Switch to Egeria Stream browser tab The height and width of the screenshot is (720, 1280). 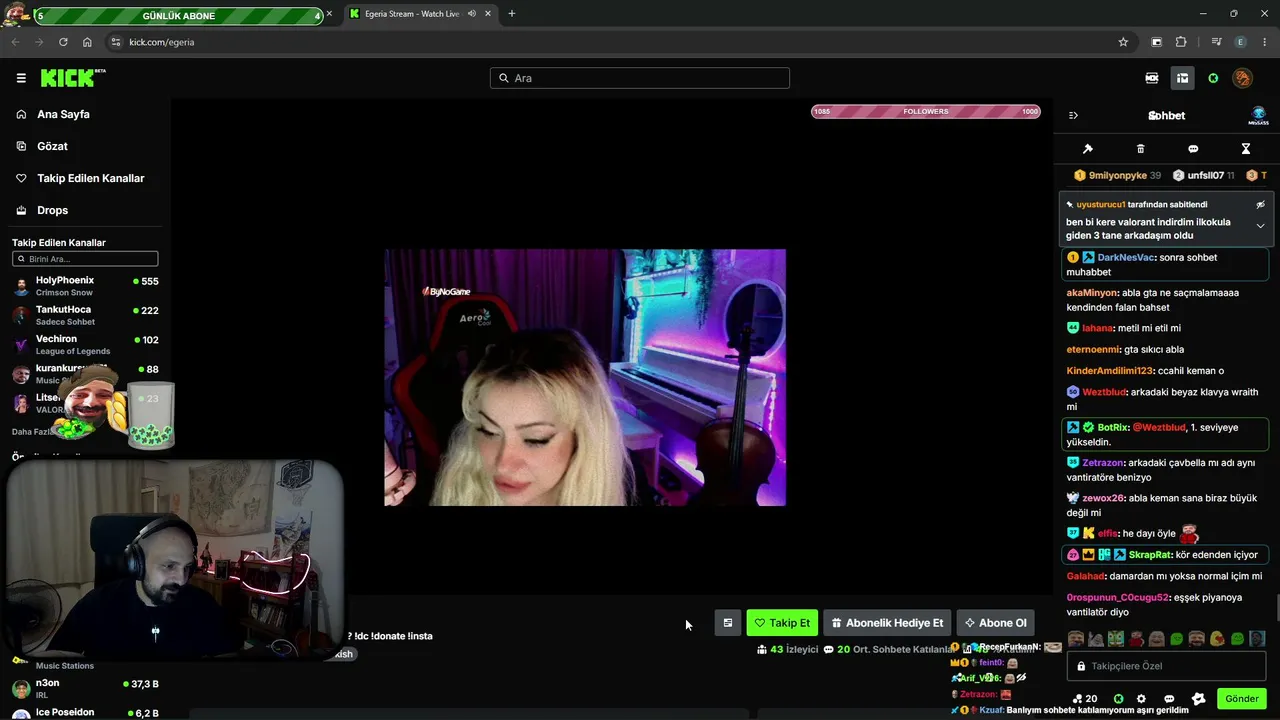coord(420,14)
